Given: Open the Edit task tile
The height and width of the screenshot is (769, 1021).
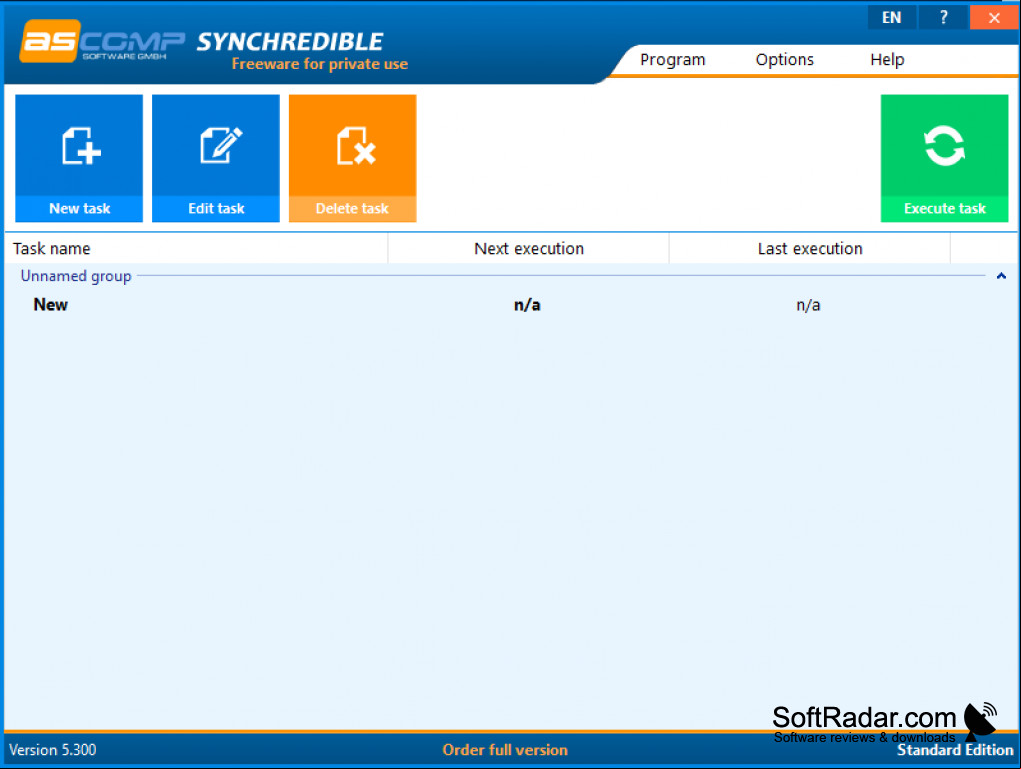Looking at the screenshot, I should point(216,158).
